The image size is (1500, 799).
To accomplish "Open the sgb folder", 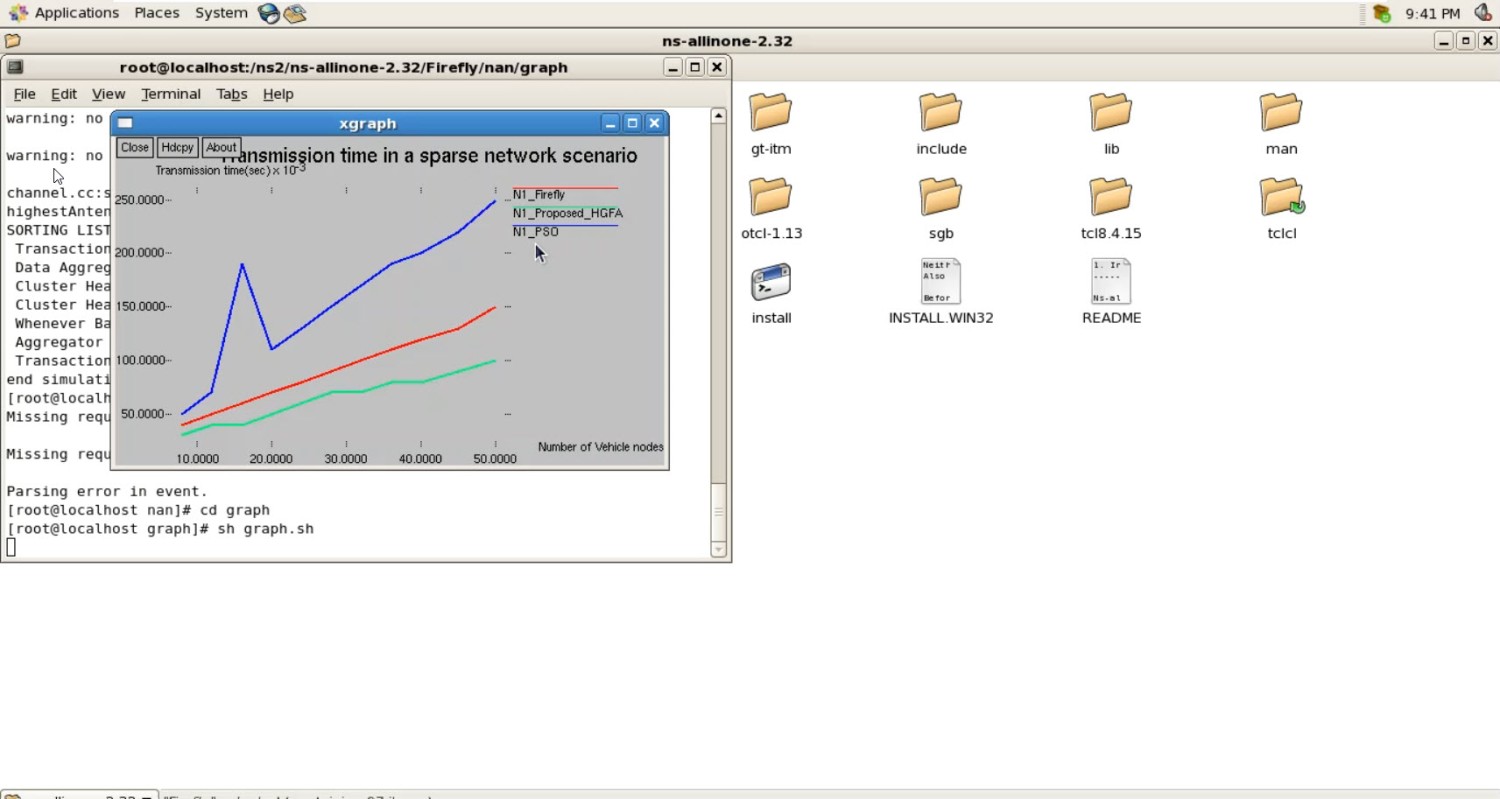I will tap(941, 197).
